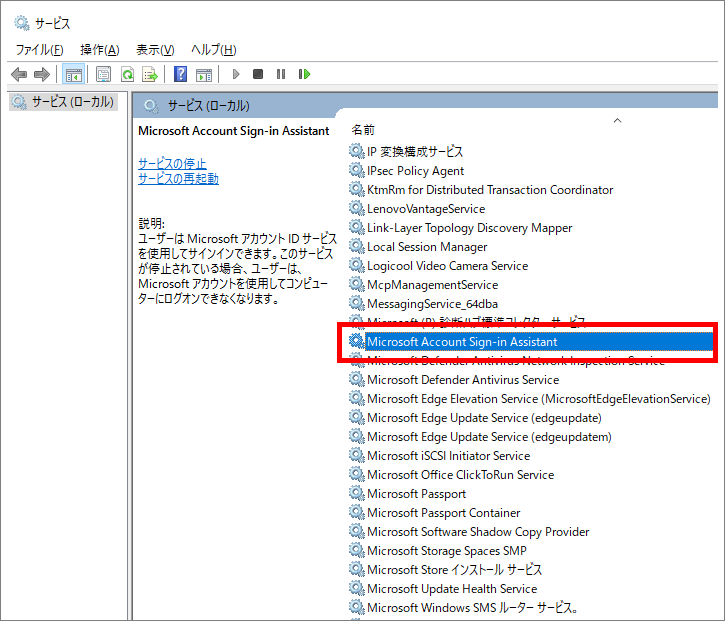Click gear icon beside MessagingService_64dba
This screenshot has width=725, height=621.
(356, 303)
